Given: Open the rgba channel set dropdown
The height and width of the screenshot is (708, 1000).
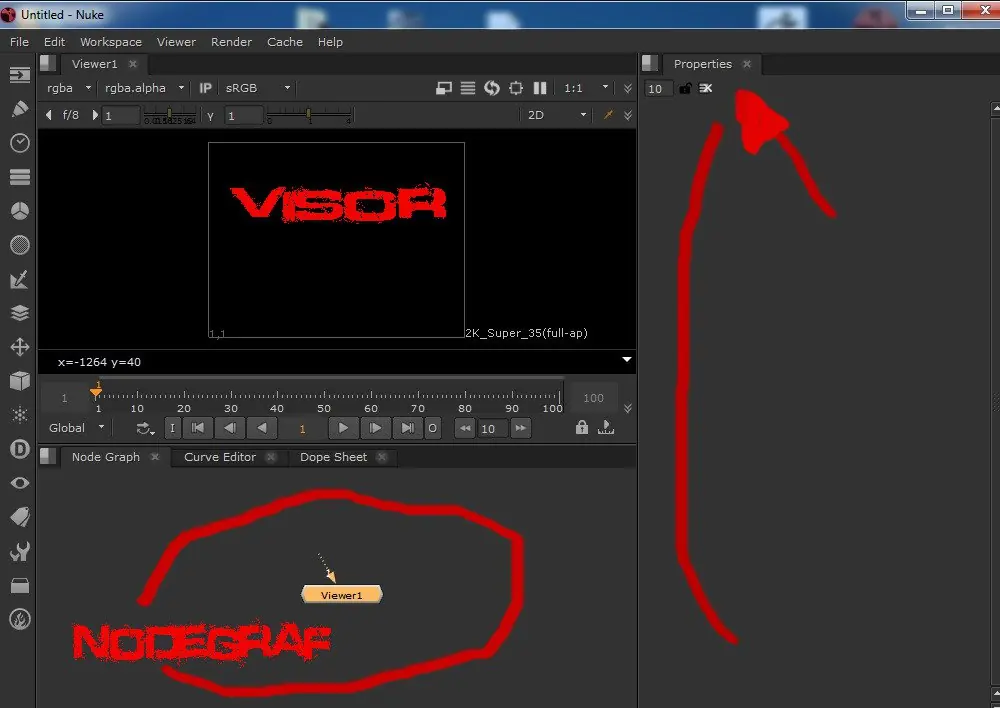Looking at the screenshot, I should coord(69,88).
